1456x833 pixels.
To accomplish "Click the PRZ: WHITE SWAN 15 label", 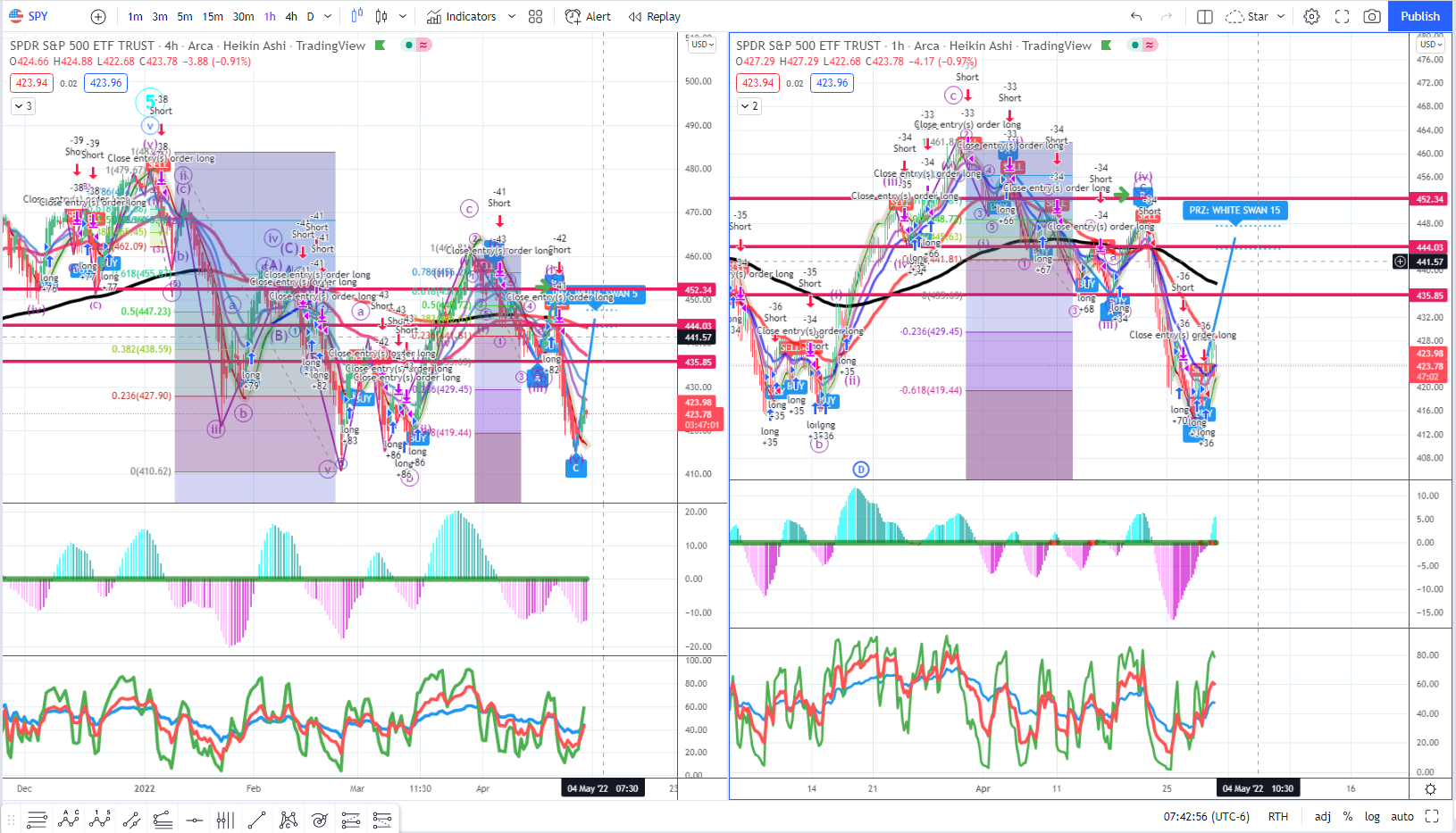I will pos(1234,211).
